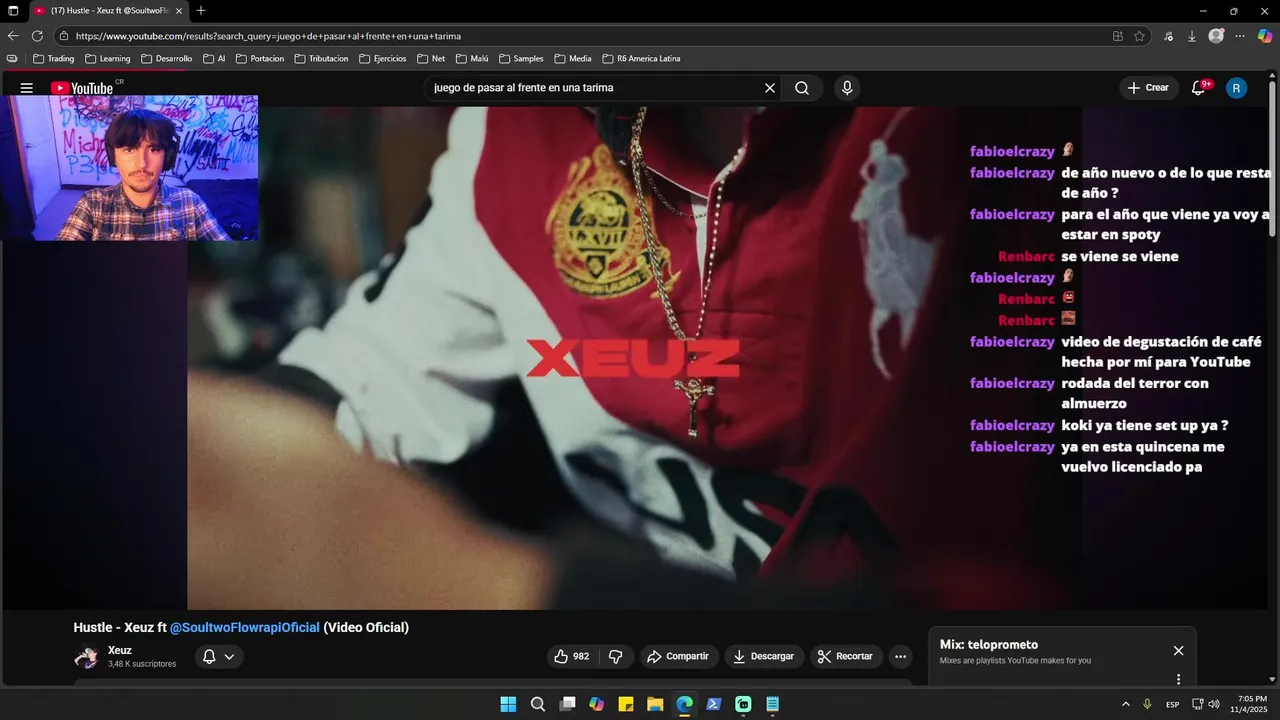Viewport: 1280px width, 720px height.
Task: Open the AI bookmarks folder
Action: (x=214, y=59)
